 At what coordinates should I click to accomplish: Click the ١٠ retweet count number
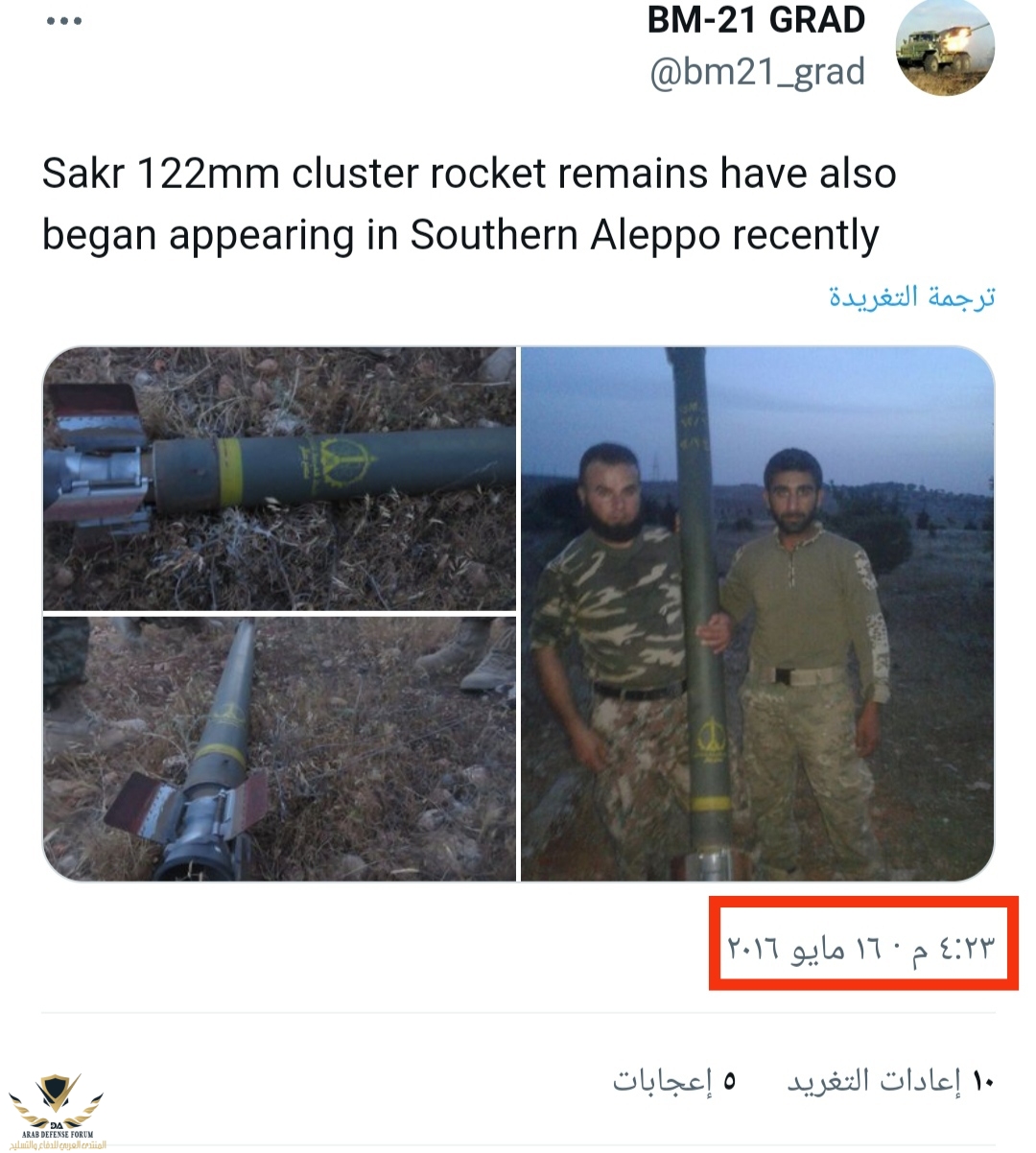(983, 1081)
